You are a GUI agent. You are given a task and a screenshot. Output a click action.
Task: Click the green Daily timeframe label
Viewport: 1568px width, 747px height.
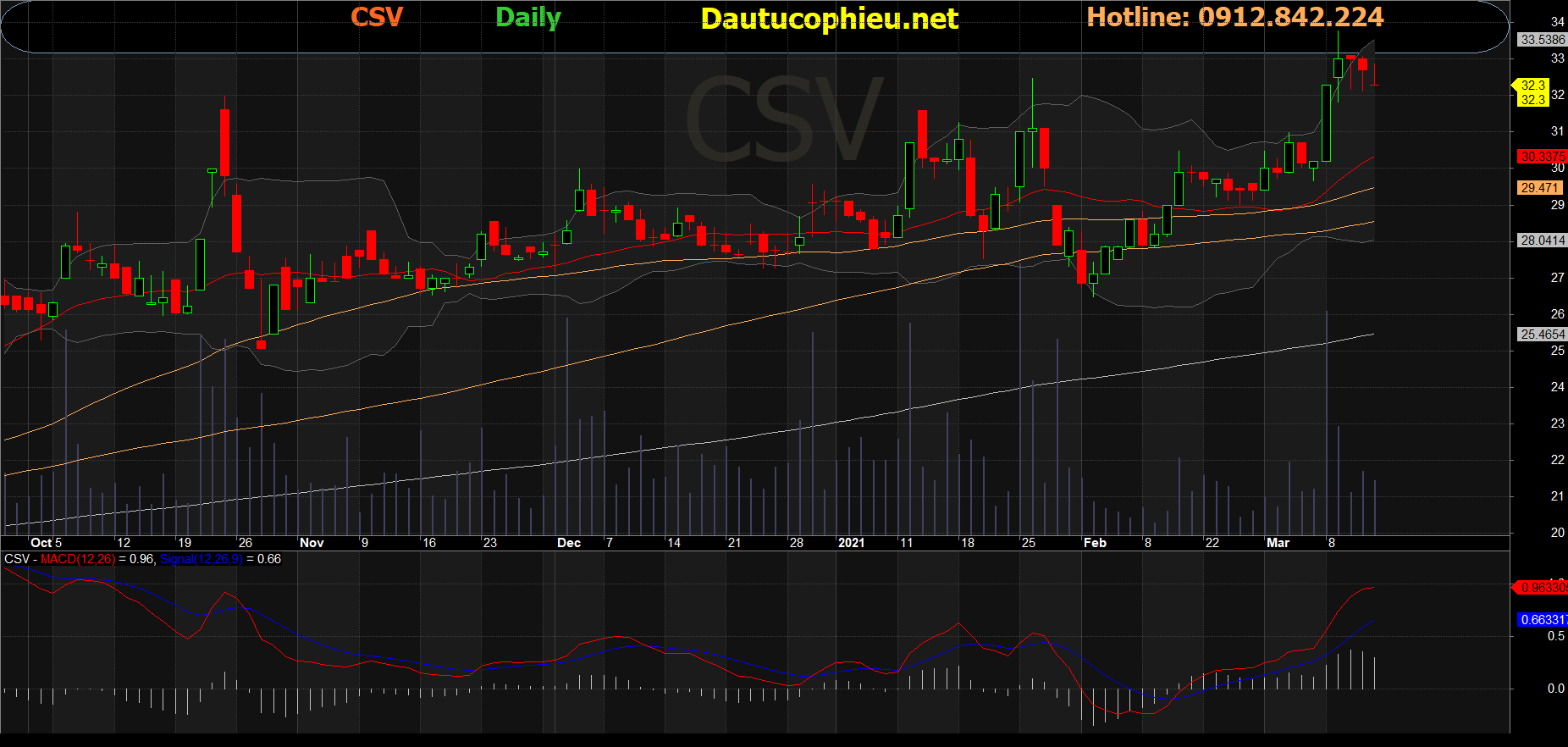528,18
